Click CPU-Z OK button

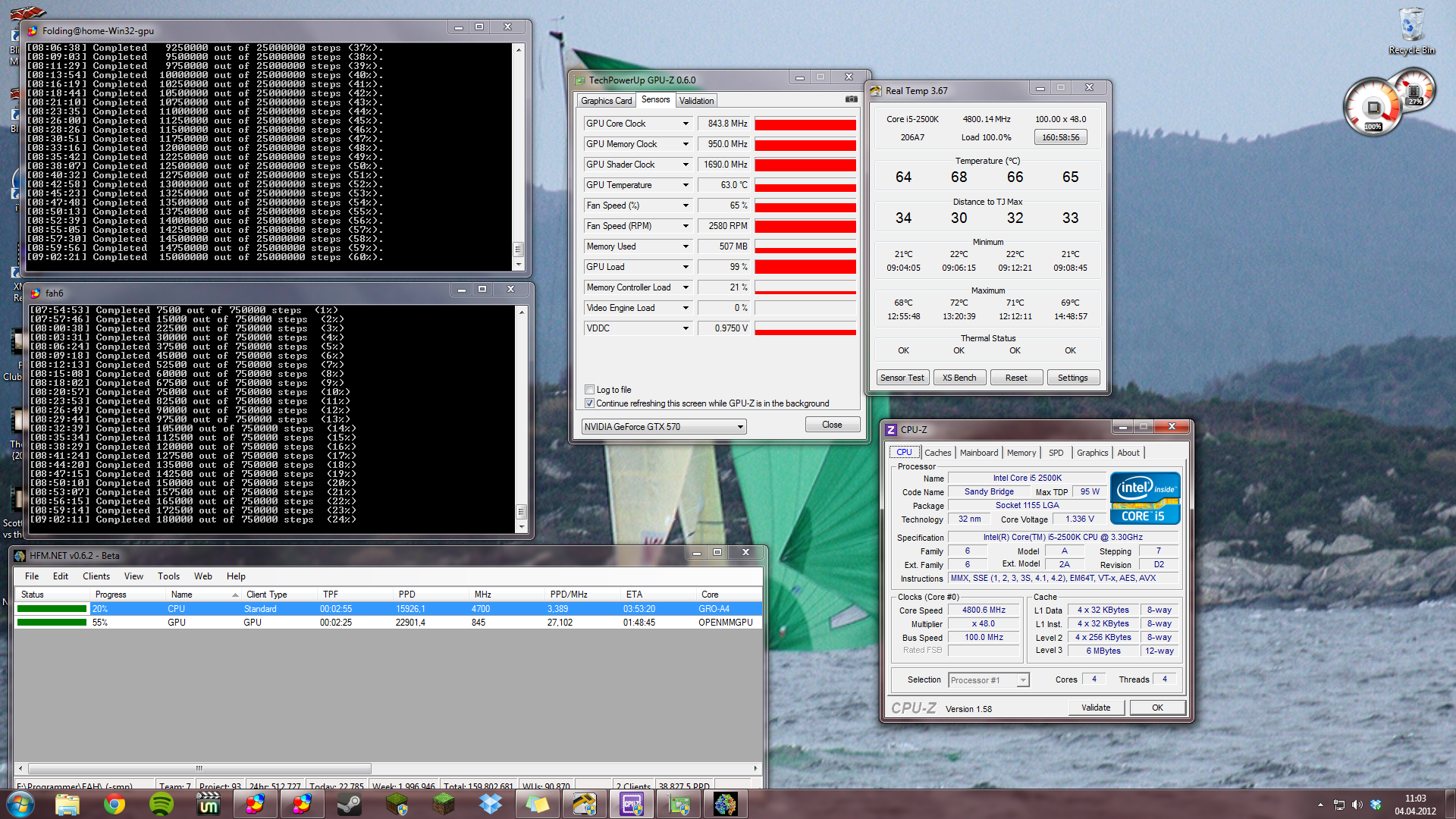[x=1157, y=708]
